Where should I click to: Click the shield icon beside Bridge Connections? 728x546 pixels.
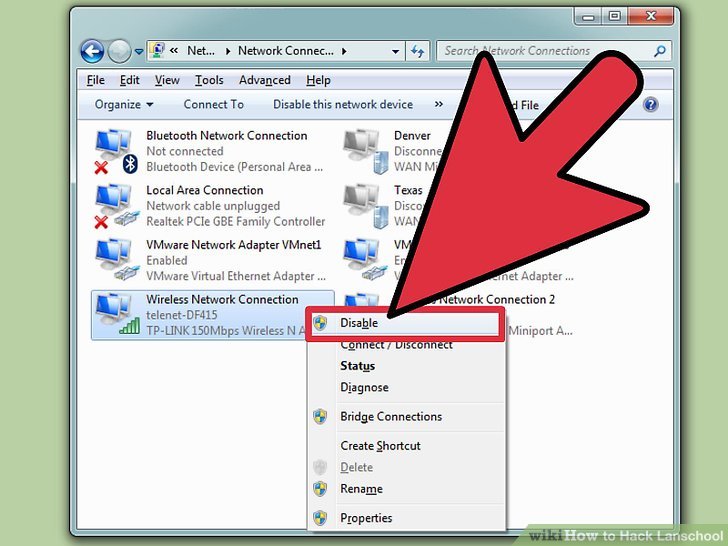pos(320,416)
